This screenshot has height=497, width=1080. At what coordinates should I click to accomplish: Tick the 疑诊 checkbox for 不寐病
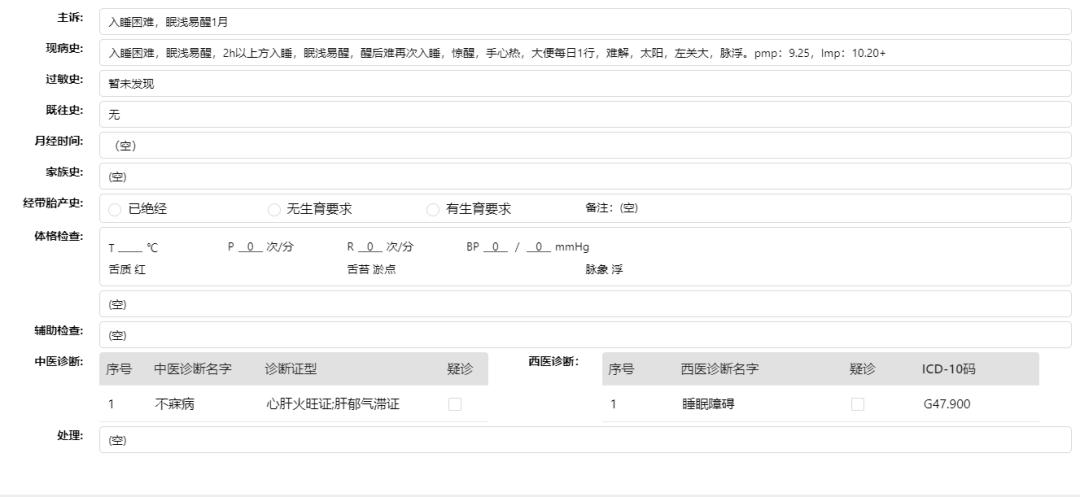point(455,404)
